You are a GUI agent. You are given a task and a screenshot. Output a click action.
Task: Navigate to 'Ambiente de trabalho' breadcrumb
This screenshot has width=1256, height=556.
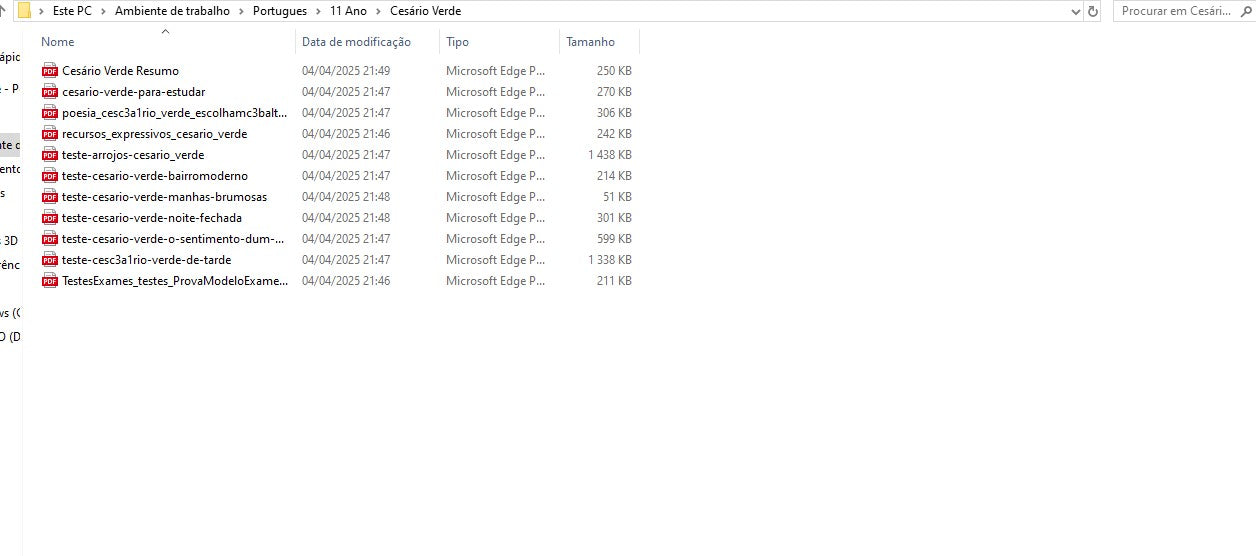pyautogui.click(x=172, y=11)
